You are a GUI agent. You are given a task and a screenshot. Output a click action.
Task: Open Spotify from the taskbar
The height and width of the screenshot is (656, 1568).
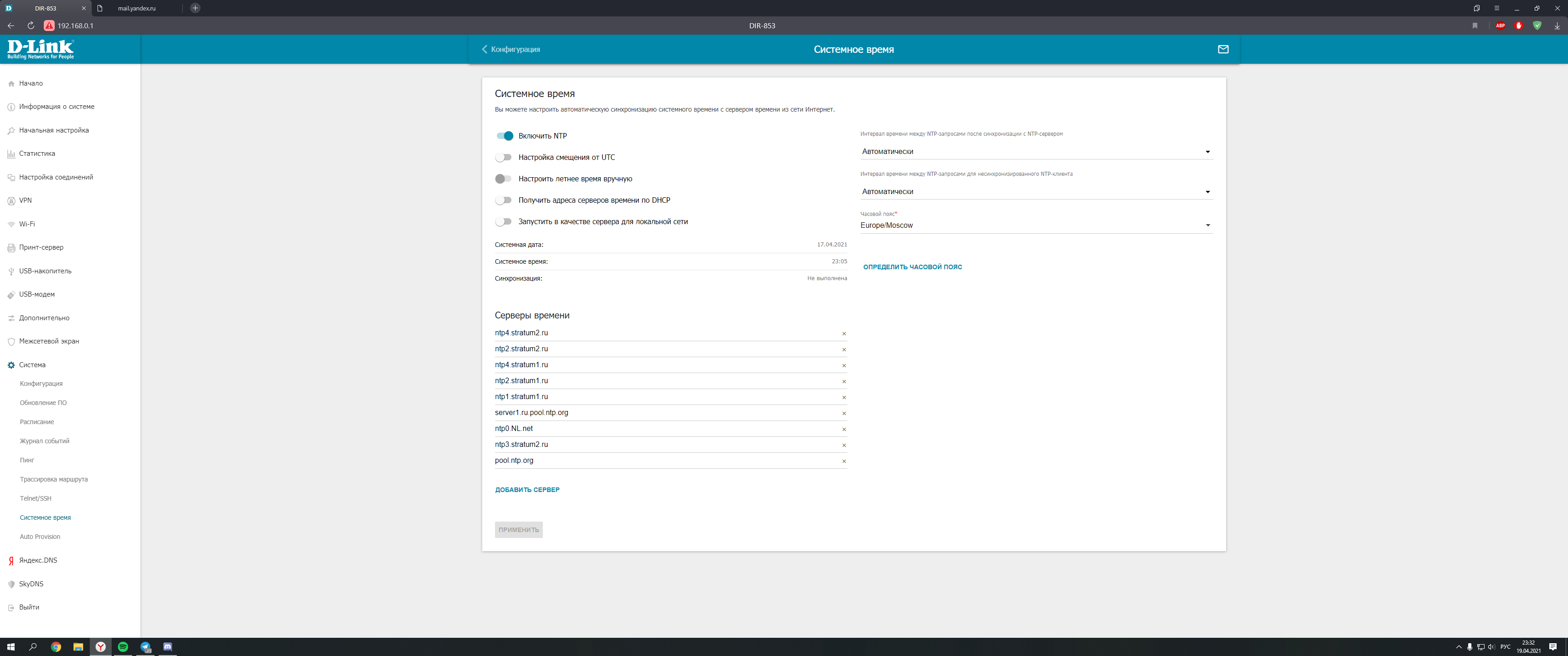[123, 647]
